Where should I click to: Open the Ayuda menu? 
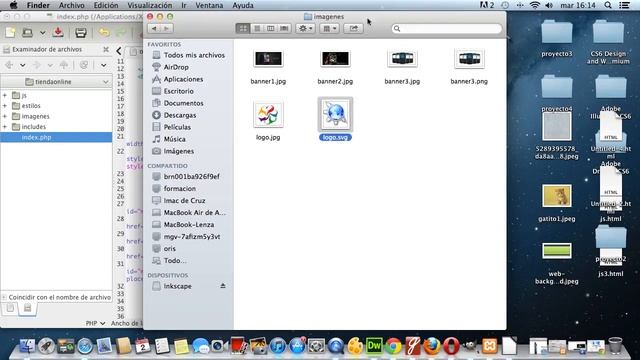[x=243, y=5]
